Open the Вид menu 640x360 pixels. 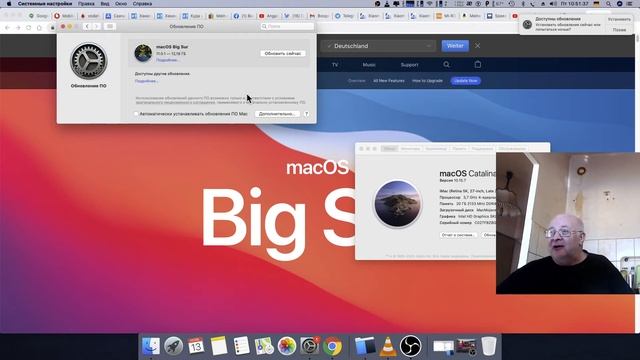tap(105, 4)
